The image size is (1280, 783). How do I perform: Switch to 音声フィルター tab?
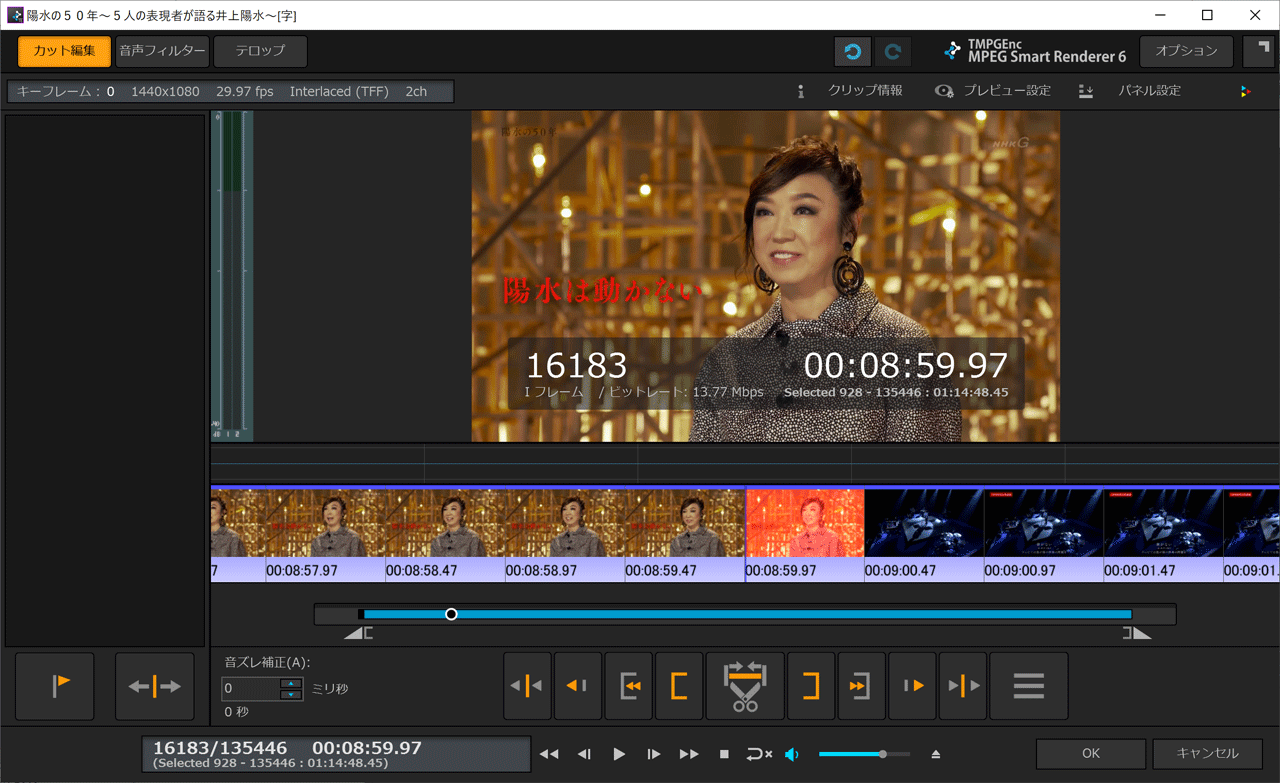point(162,51)
